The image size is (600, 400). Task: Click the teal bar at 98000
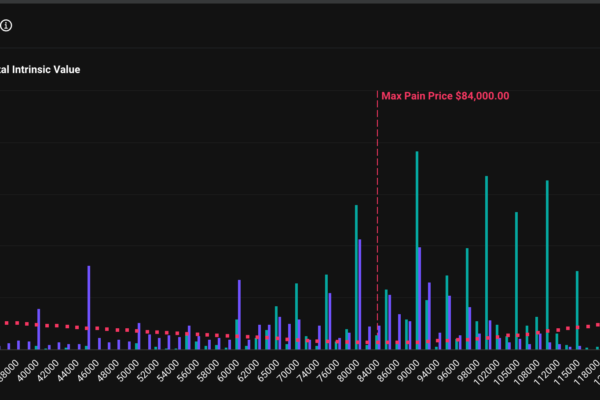pyautogui.click(x=467, y=295)
